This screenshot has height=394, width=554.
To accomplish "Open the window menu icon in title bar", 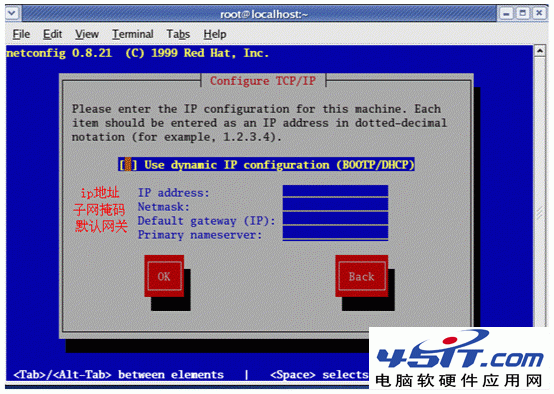I will (12, 14).
